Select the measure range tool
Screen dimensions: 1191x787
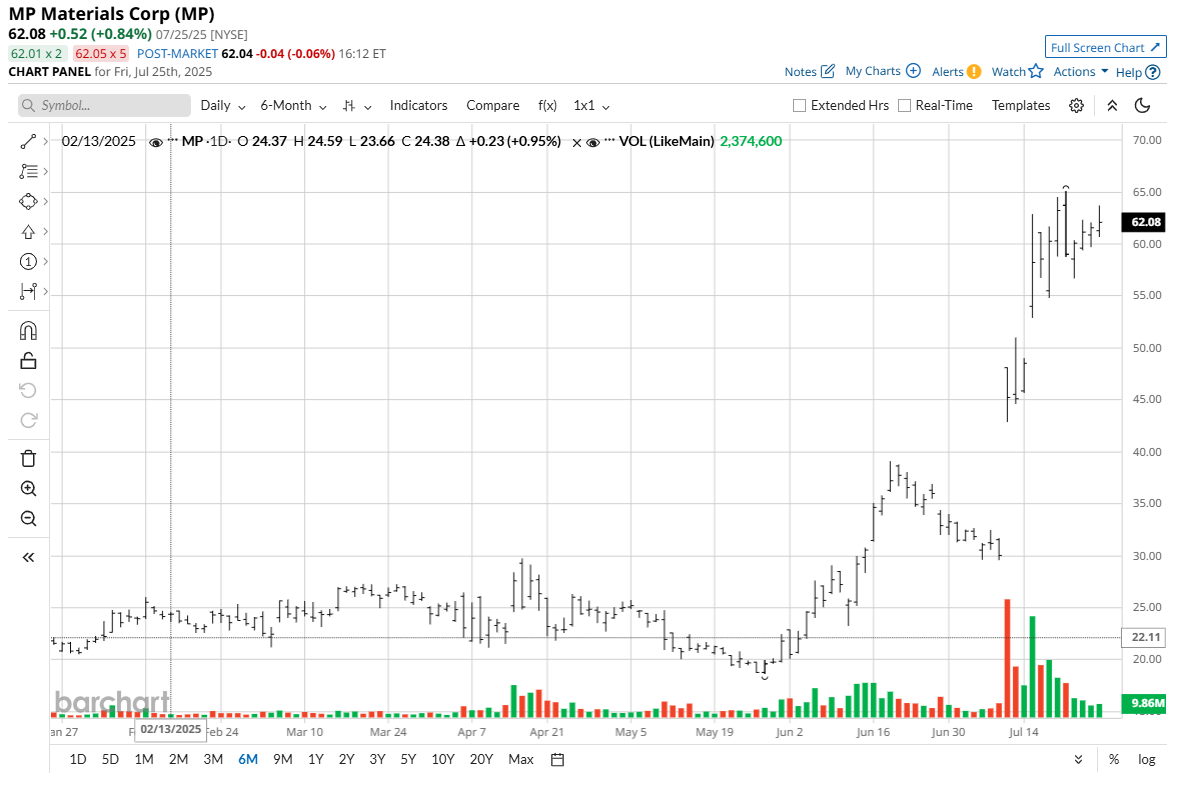pyautogui.click(x=28, y=291)
